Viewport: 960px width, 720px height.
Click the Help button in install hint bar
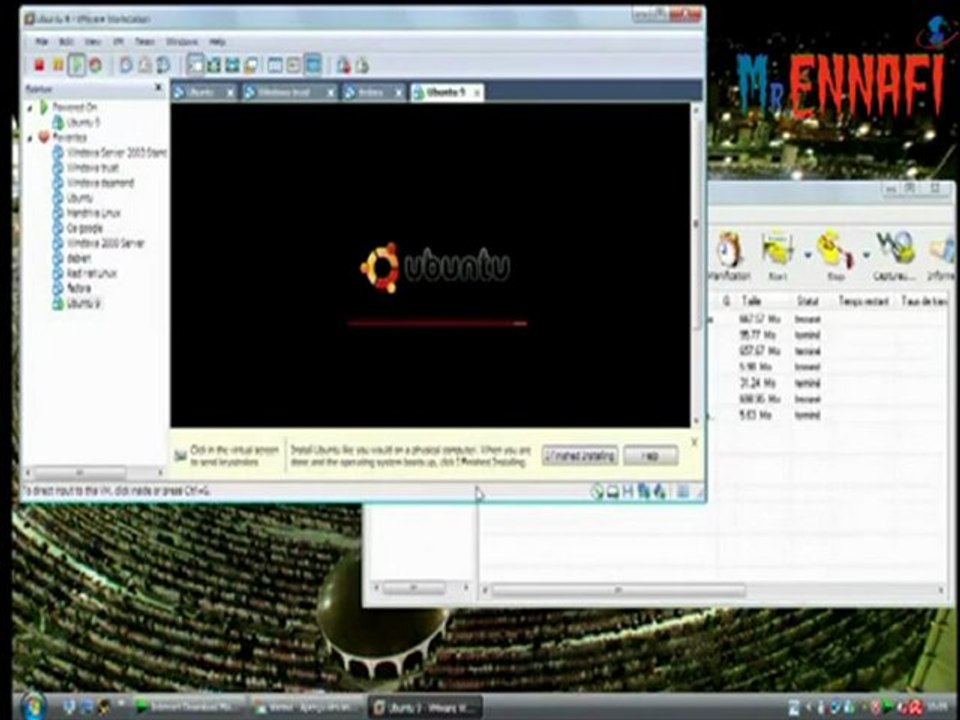pos(651,456)
